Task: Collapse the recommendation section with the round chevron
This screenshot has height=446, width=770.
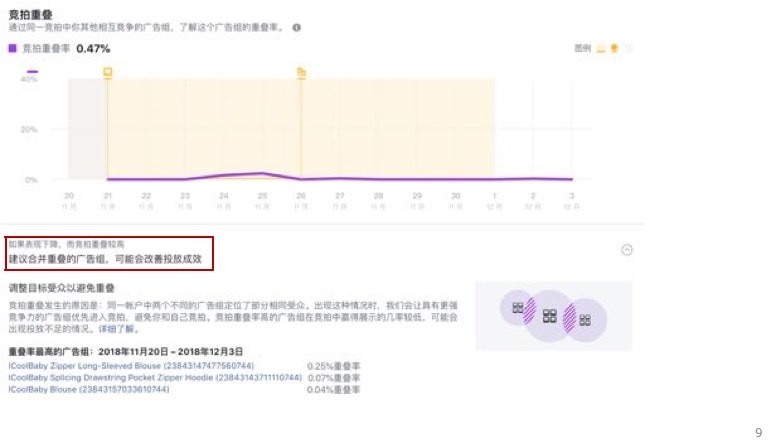Action: (627, 250)
